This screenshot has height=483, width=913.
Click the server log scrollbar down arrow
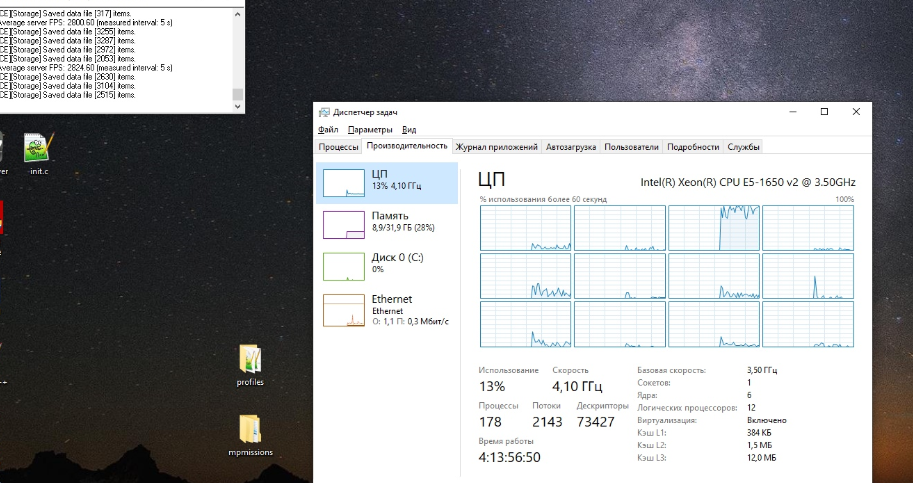pyautogui.click(x=238, y=106)
